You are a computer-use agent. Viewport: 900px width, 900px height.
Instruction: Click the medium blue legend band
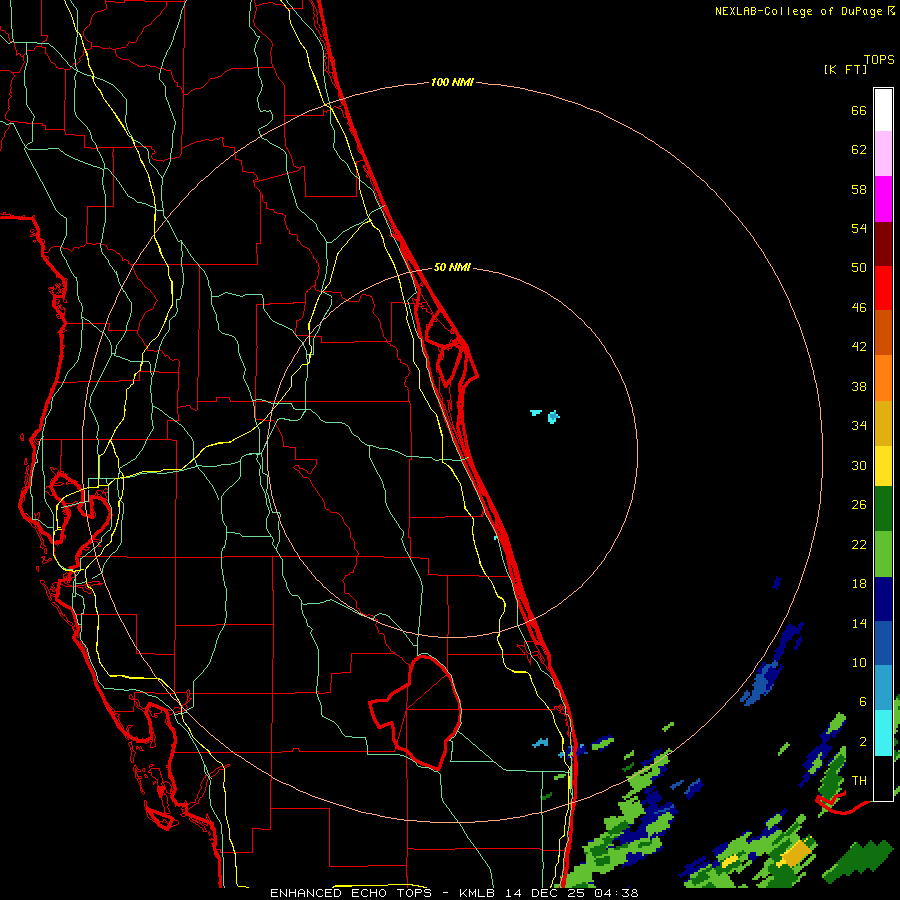[883, 643]
